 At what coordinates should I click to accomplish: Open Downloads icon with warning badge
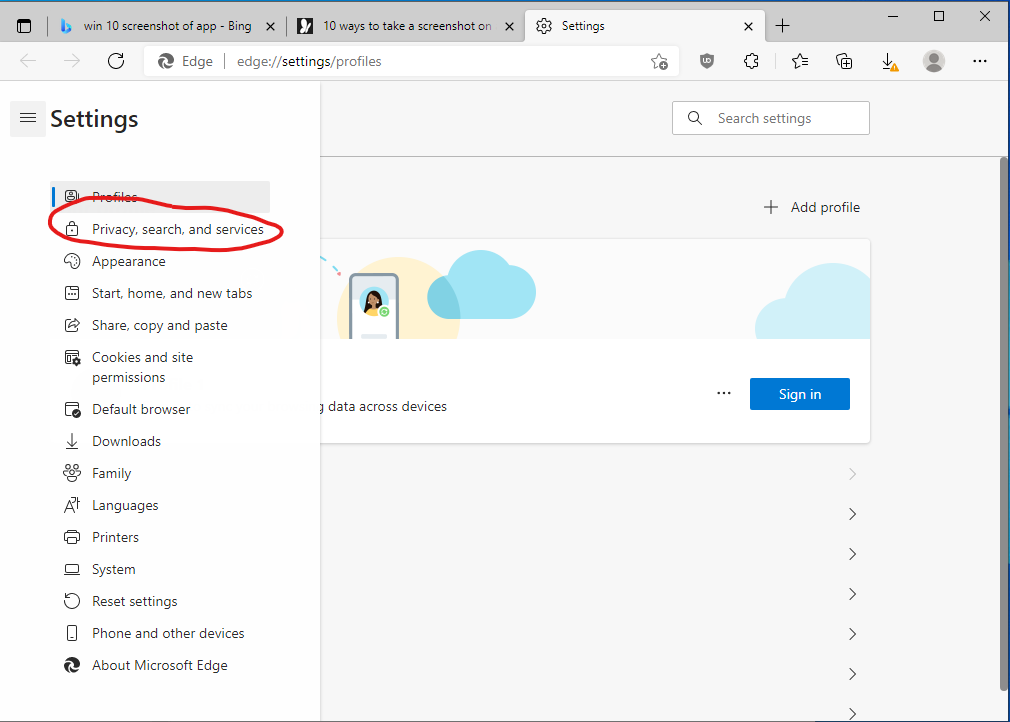pos(889,62)
